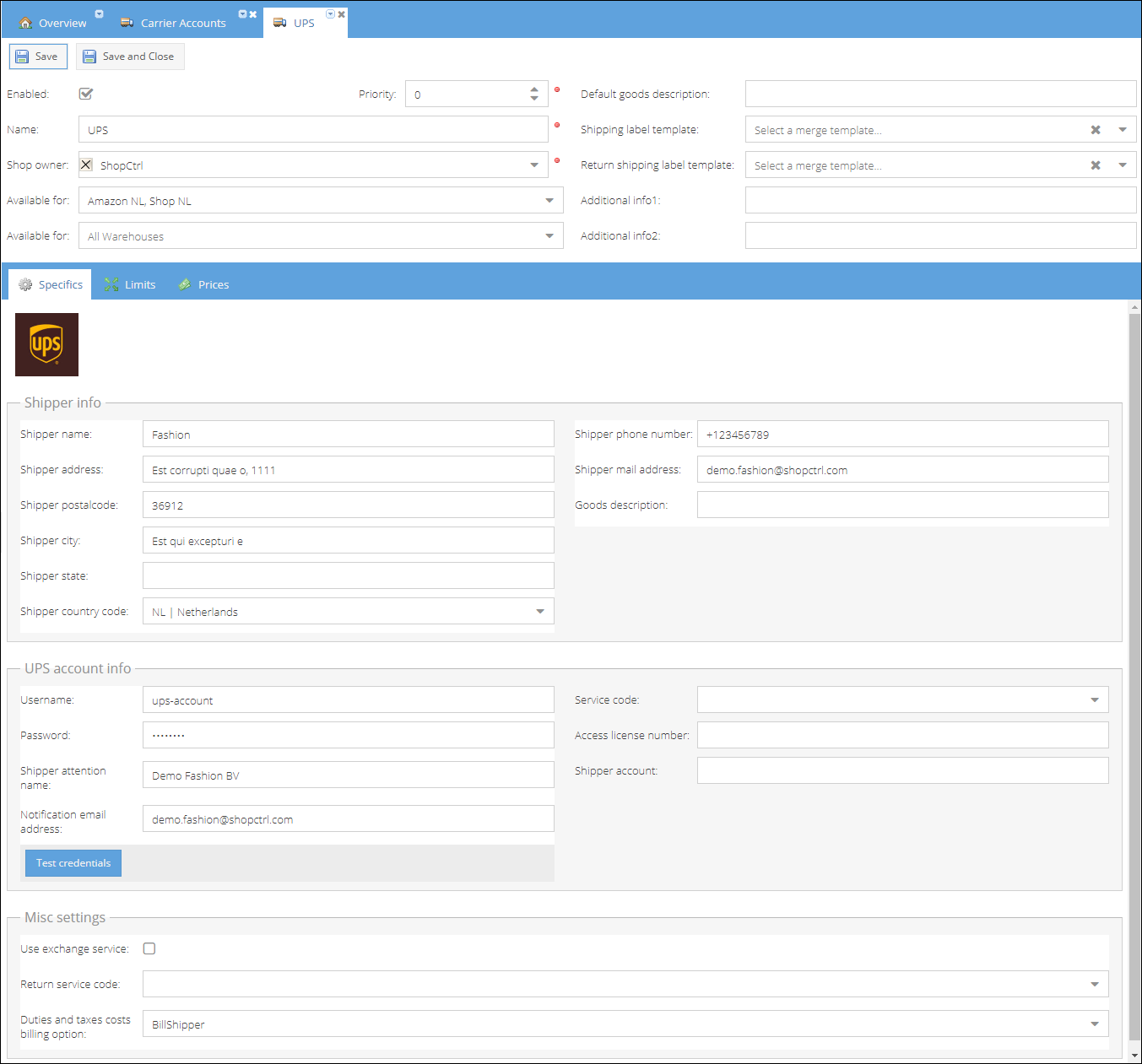Click the Access license number field

[x=903, y=735]
